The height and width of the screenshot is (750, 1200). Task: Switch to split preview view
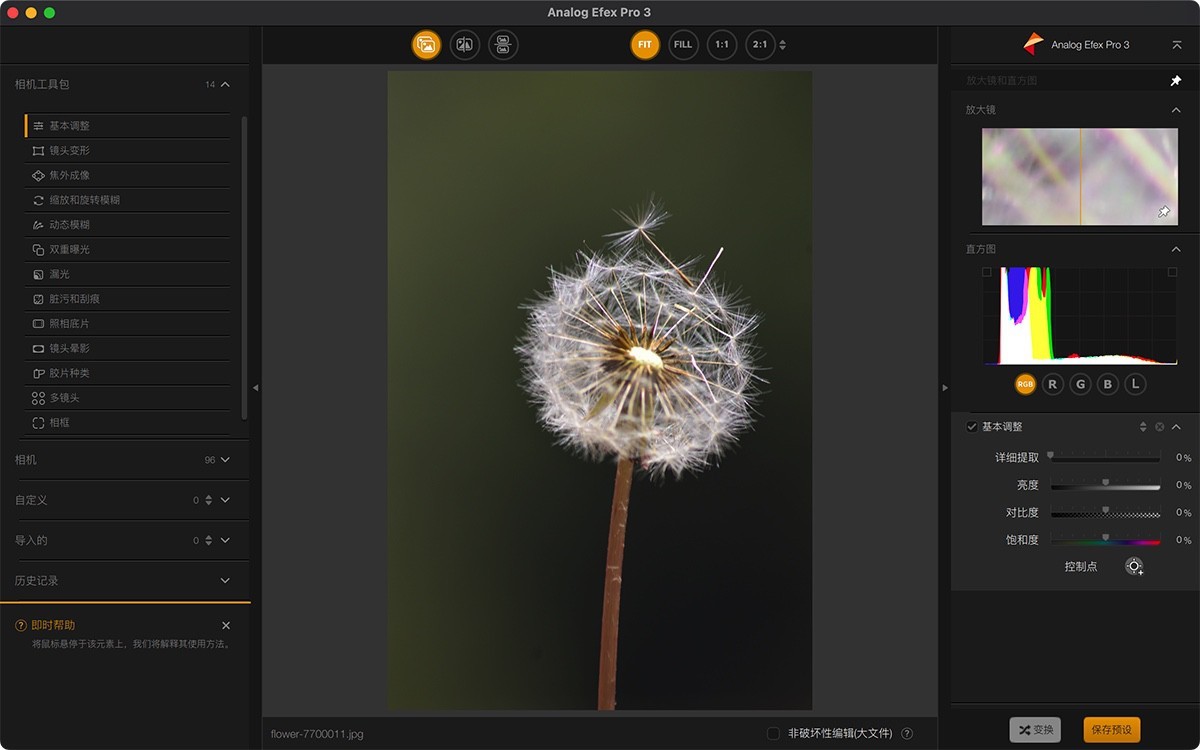click(465, 45)
